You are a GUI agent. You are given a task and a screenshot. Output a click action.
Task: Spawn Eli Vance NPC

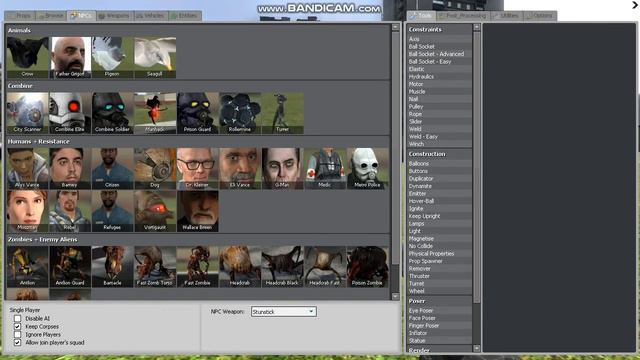pyautogui.click(x=240, y=168)
